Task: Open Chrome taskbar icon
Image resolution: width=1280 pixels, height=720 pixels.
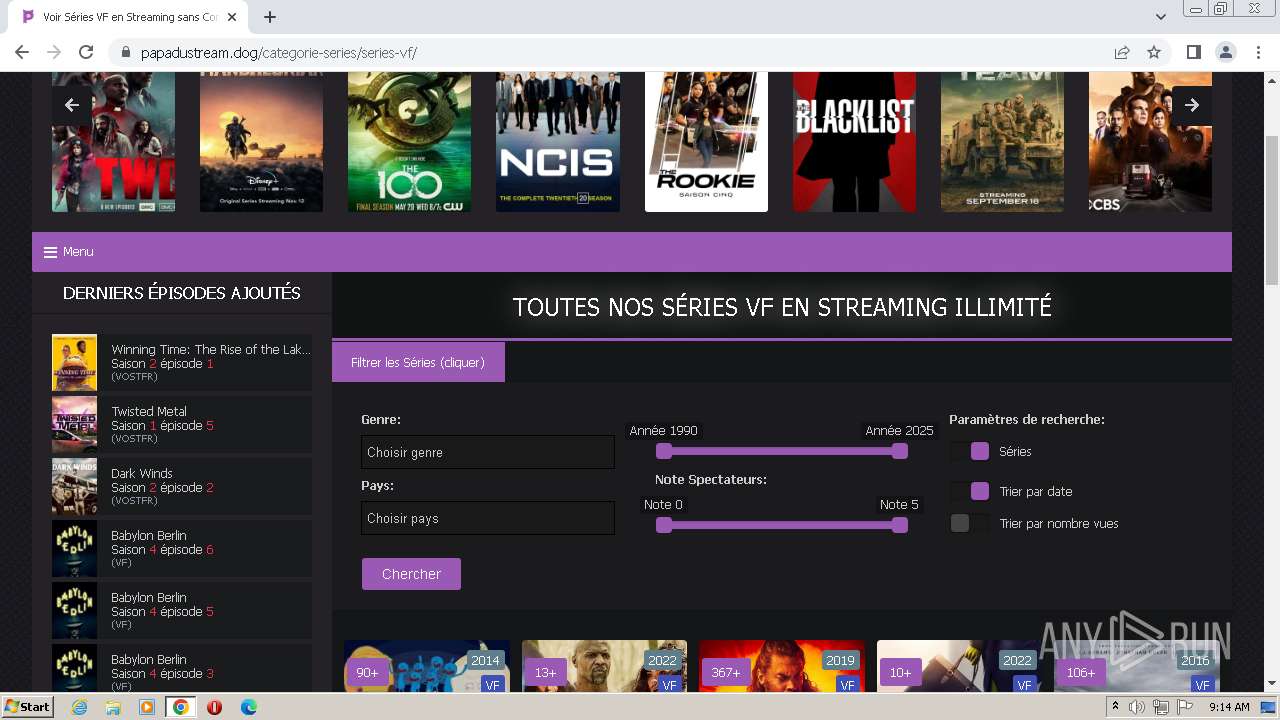Action: point(181,707)
